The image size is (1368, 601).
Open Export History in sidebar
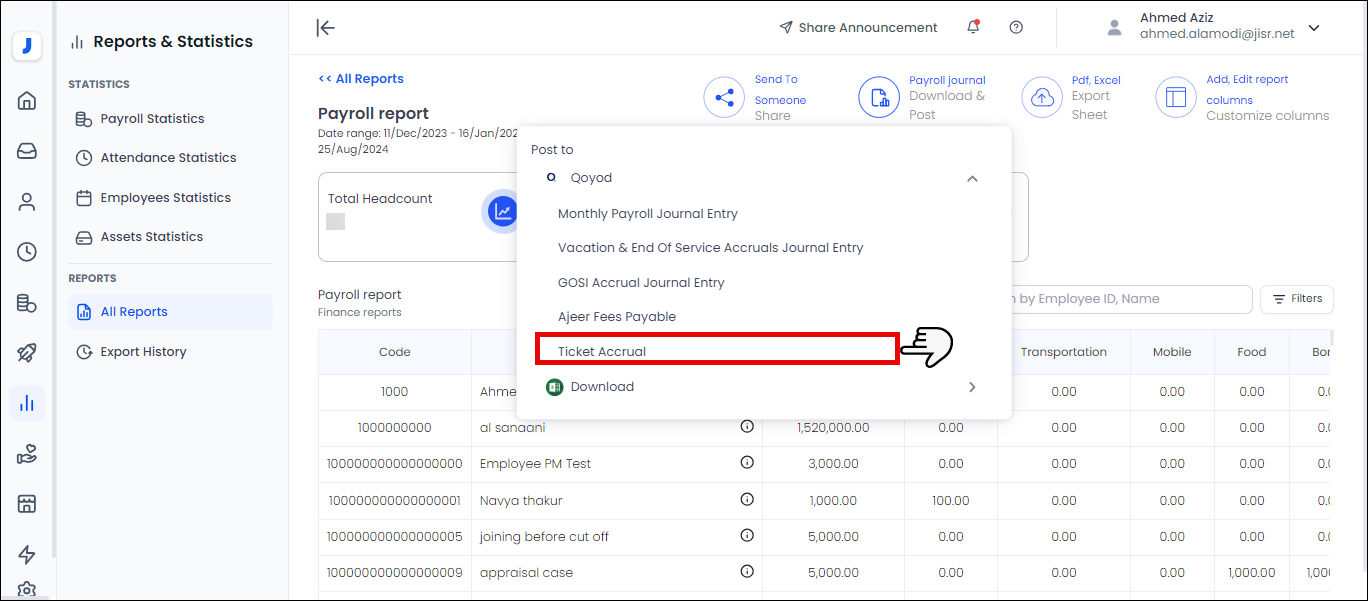[x=143, y=352]
